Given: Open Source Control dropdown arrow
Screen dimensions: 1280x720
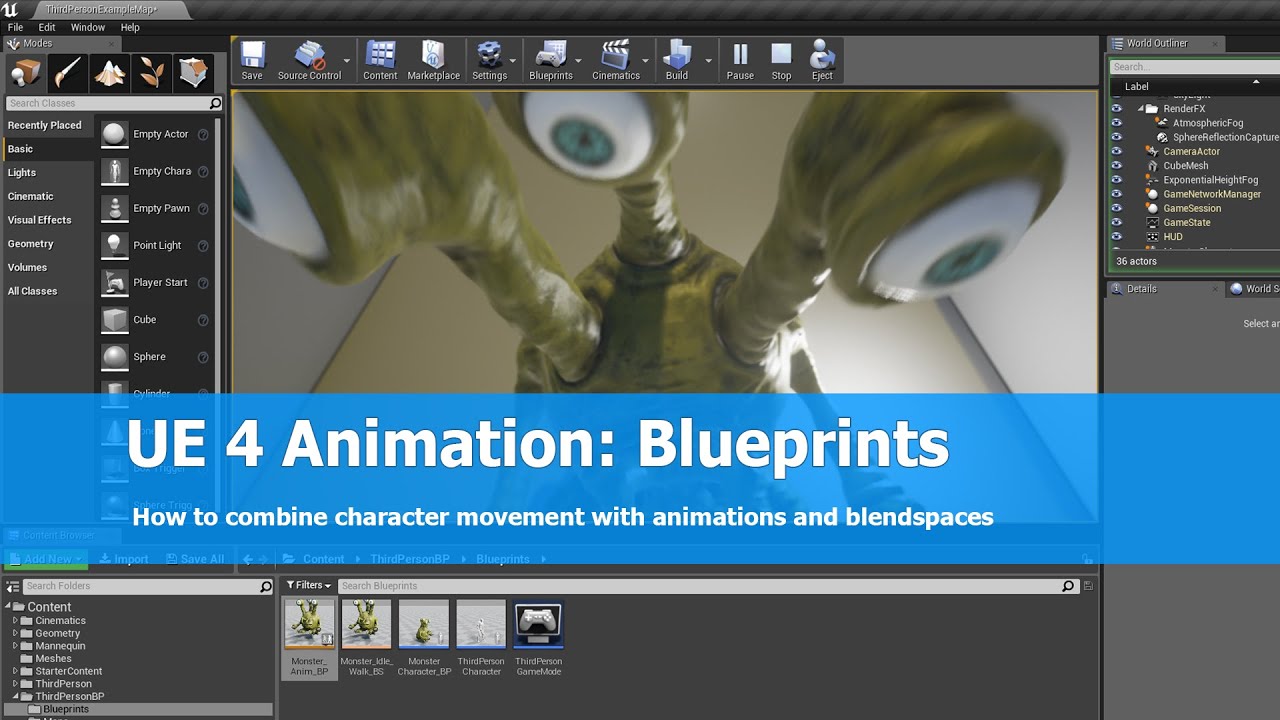Looking at the screenshot, I should pyautogui.click(x=348, y=61).
